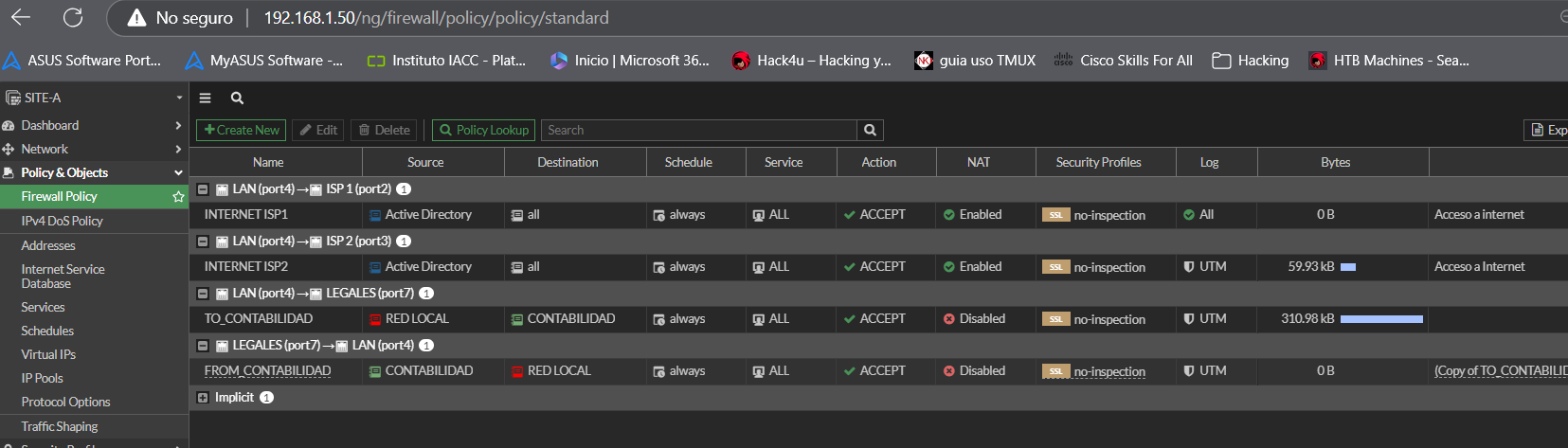Collapse the LAN to LEGALES policy group
This screenshot has width=1568, height=448.
click(x=203, y=294)
